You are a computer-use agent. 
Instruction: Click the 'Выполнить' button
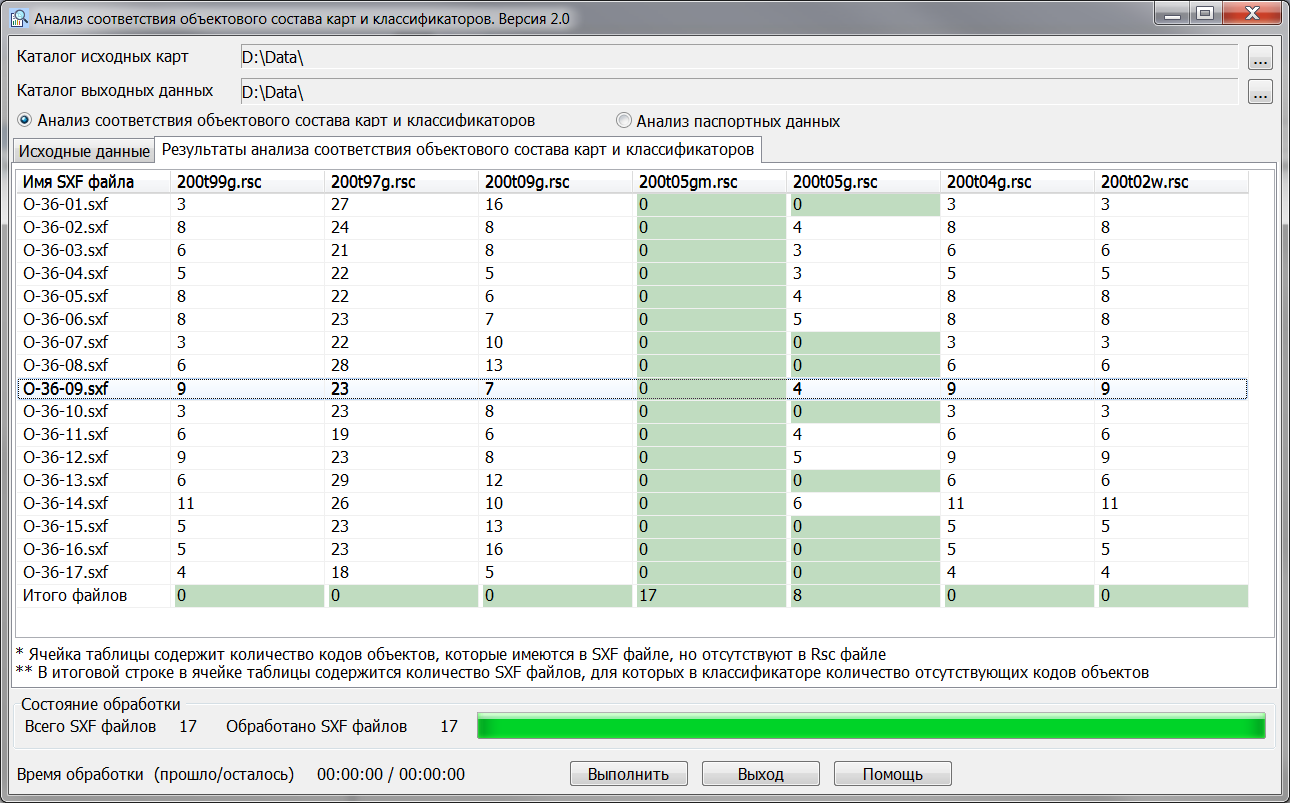[629, 774]
